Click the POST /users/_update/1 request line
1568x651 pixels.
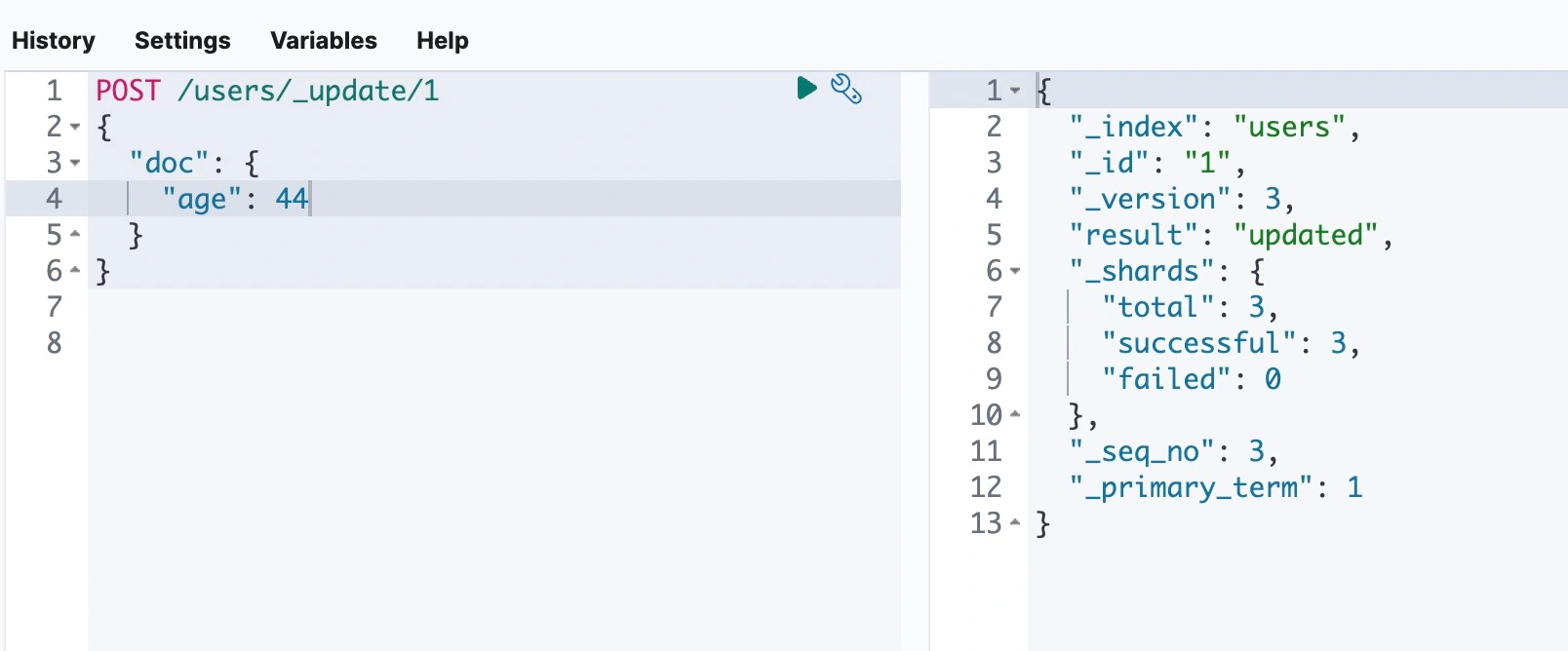267,91
